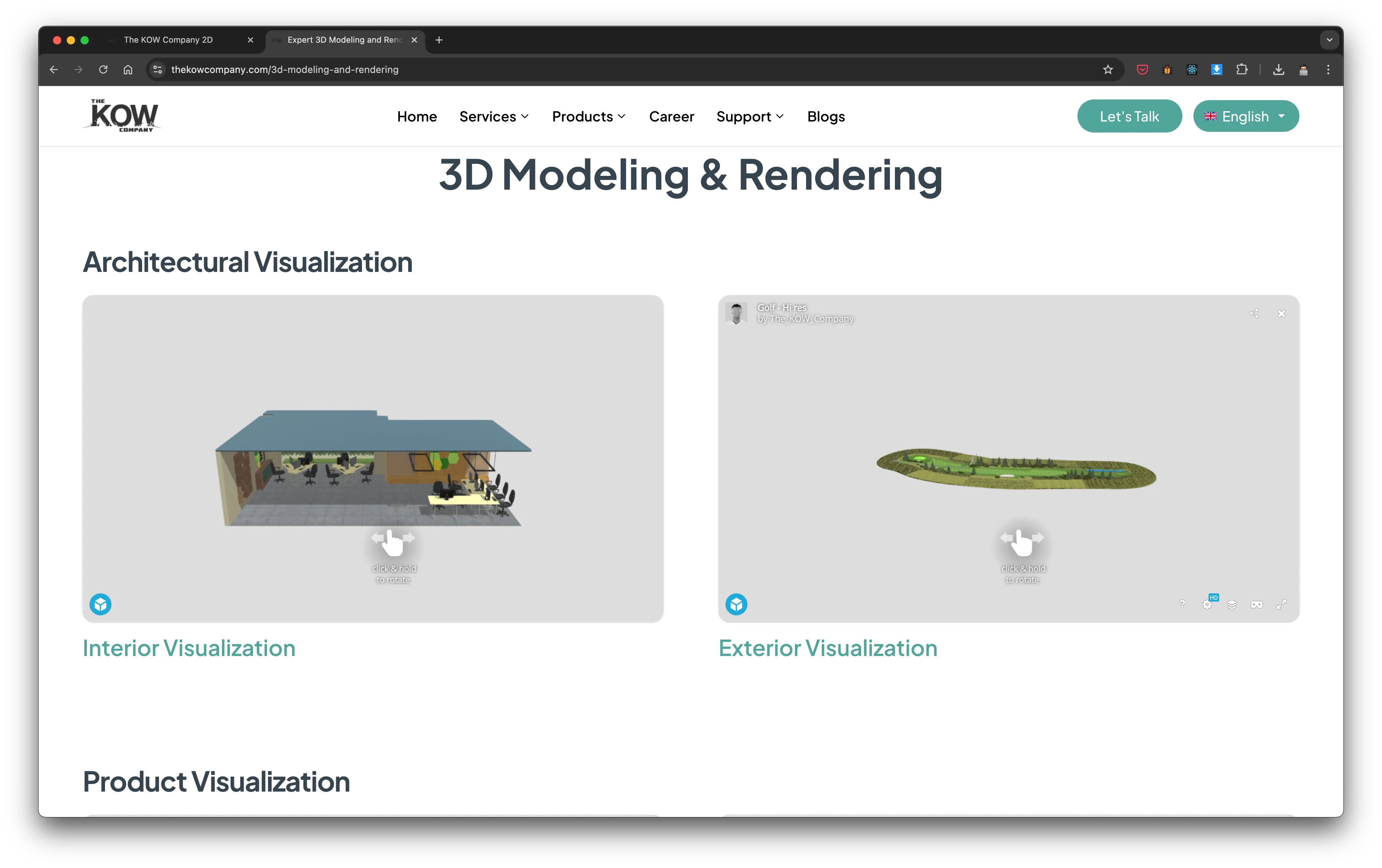This screenshot has width=1382, height=868.
Task: Expand the Support dropdown menu
Action: point(750,117)
